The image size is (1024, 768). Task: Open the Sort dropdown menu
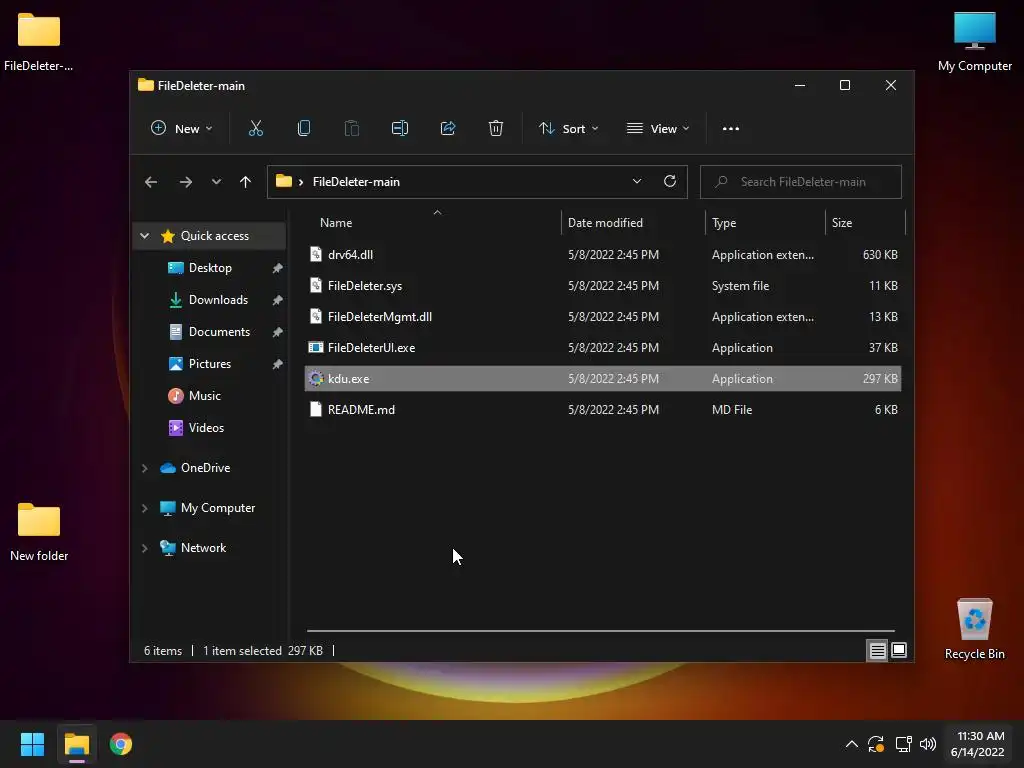(568, 129)
